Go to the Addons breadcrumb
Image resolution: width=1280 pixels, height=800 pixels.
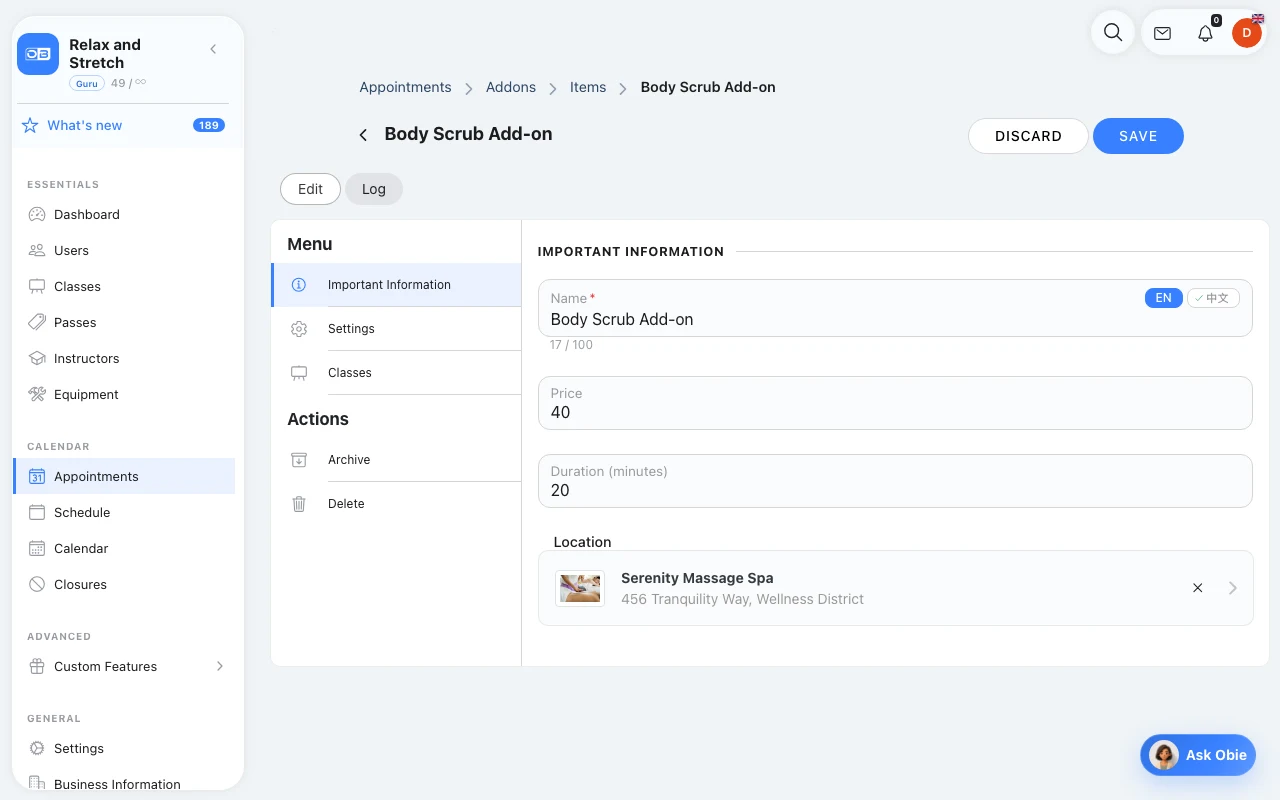coord(511,87)
